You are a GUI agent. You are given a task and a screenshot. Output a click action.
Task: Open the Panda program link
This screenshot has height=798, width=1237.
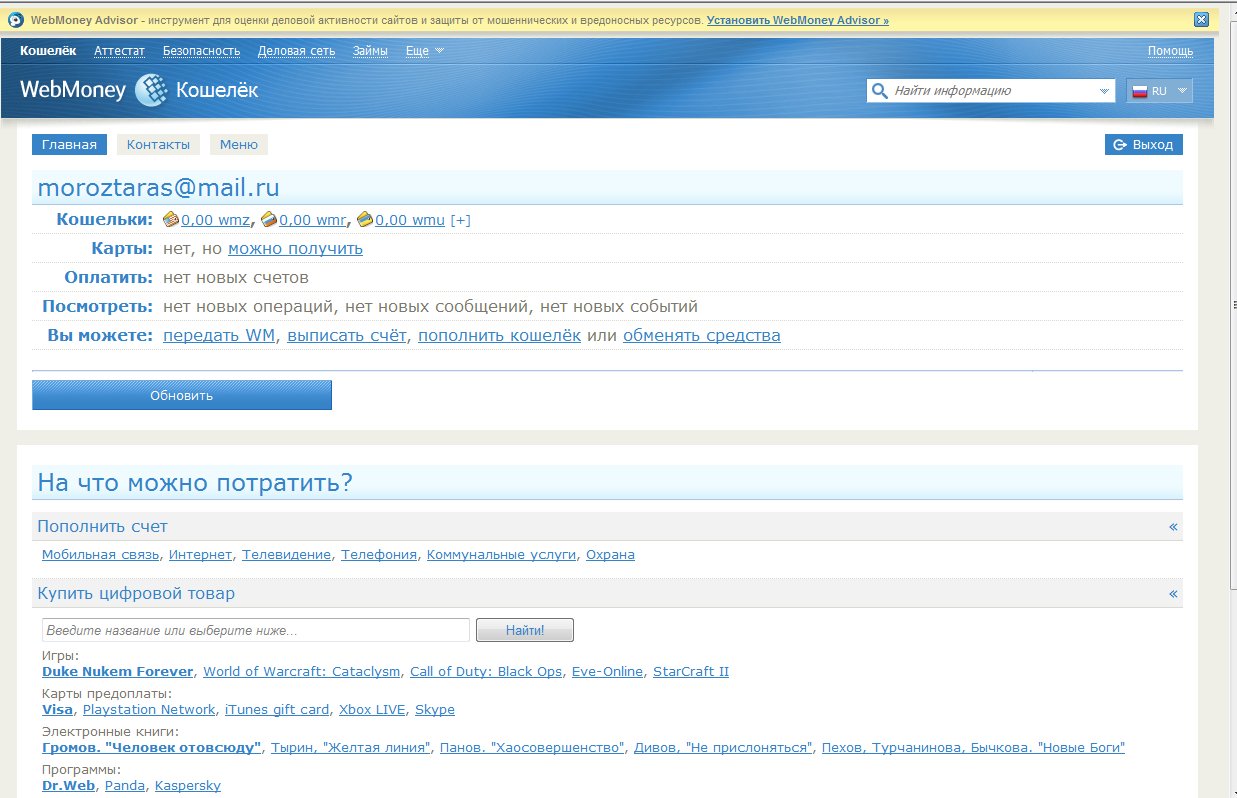pos(125,786)
